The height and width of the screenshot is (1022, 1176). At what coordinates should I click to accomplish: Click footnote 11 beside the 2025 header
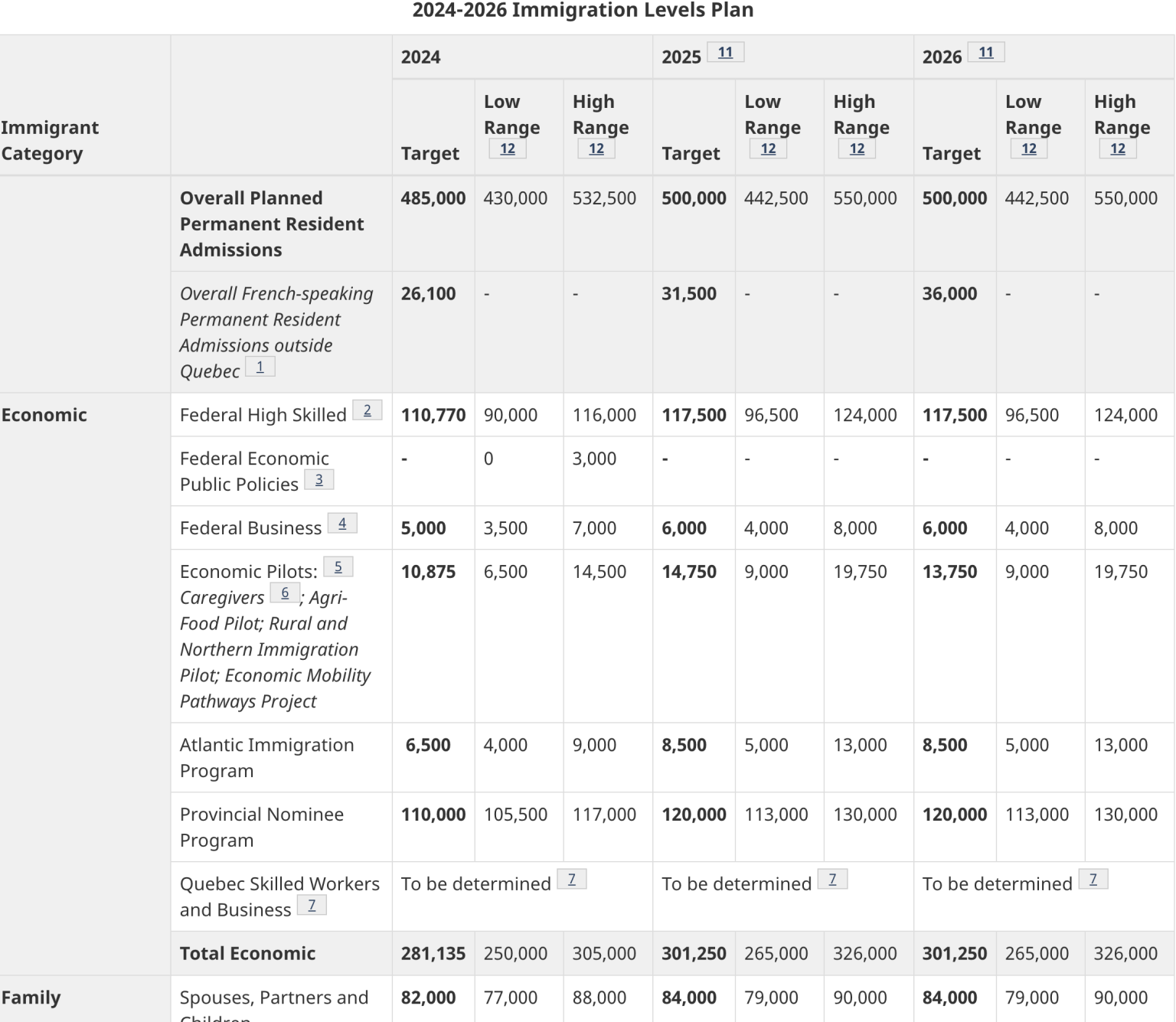pos(724,52)
